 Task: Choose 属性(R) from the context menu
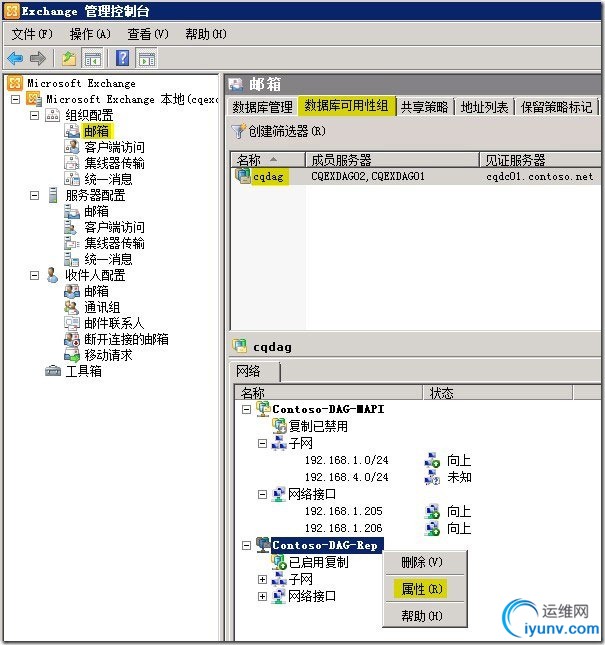click(422, 589)
